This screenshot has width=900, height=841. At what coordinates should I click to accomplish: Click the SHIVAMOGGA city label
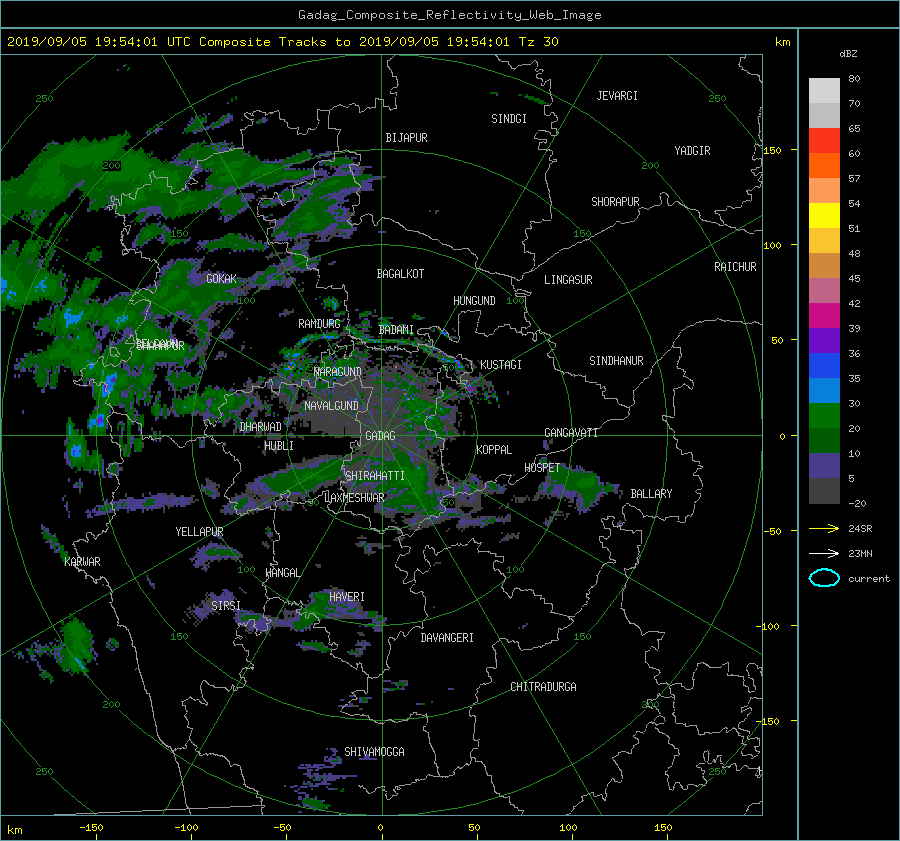[x=374, y=752]
